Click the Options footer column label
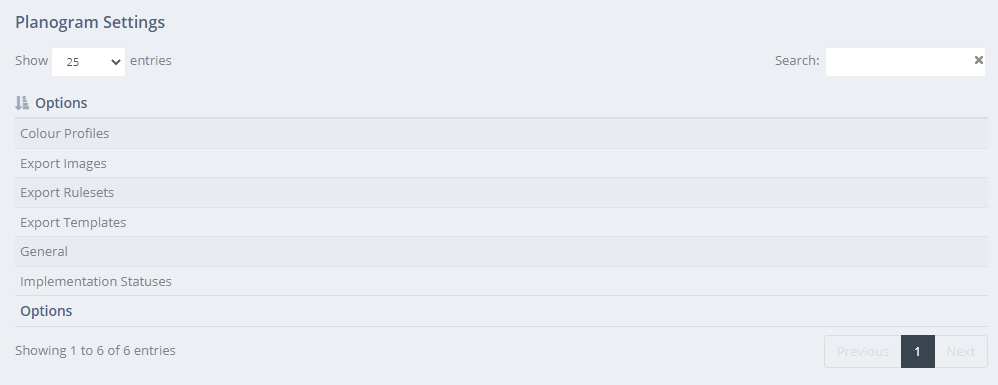The width and height of the screenshot is (998, 385). [x=46, y=311]
